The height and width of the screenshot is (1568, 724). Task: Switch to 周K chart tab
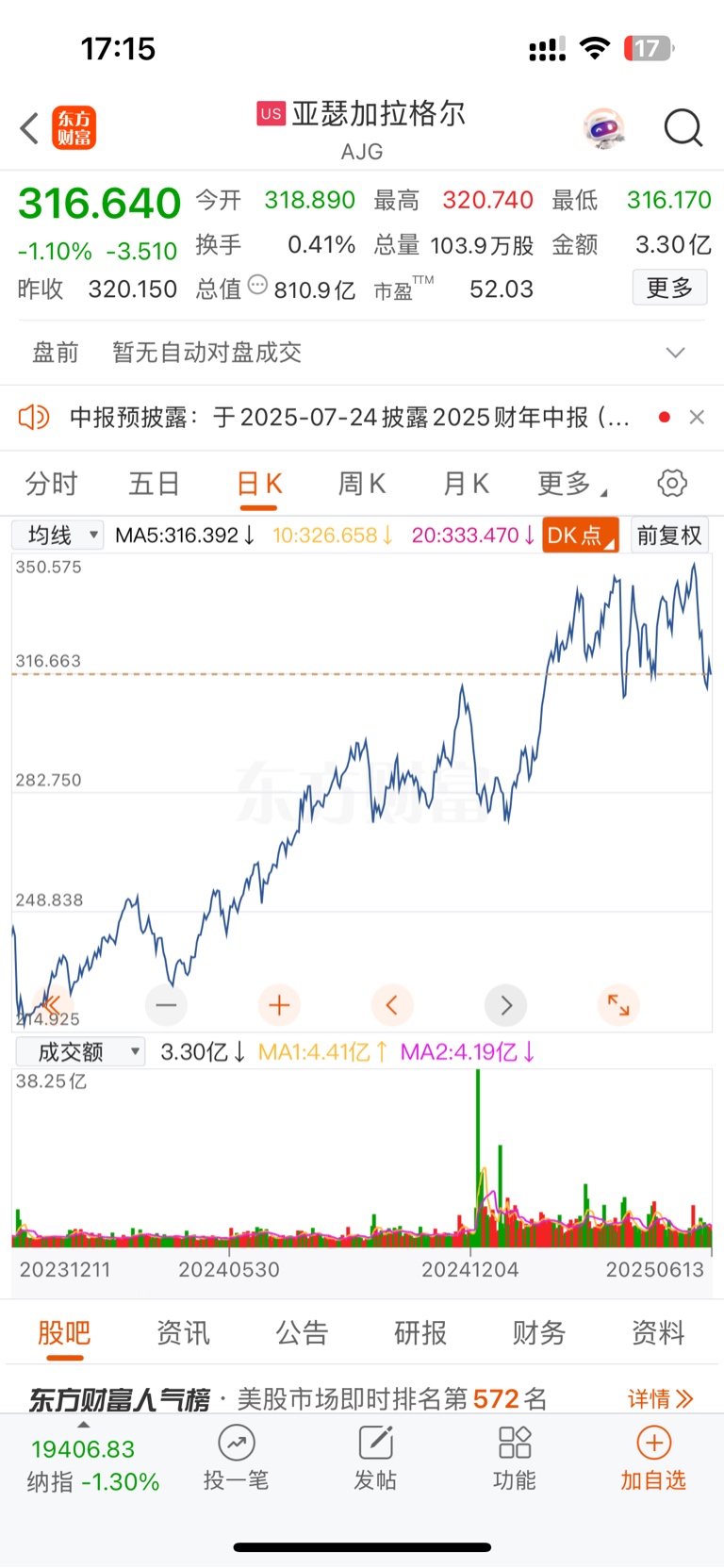coord(362,484)
